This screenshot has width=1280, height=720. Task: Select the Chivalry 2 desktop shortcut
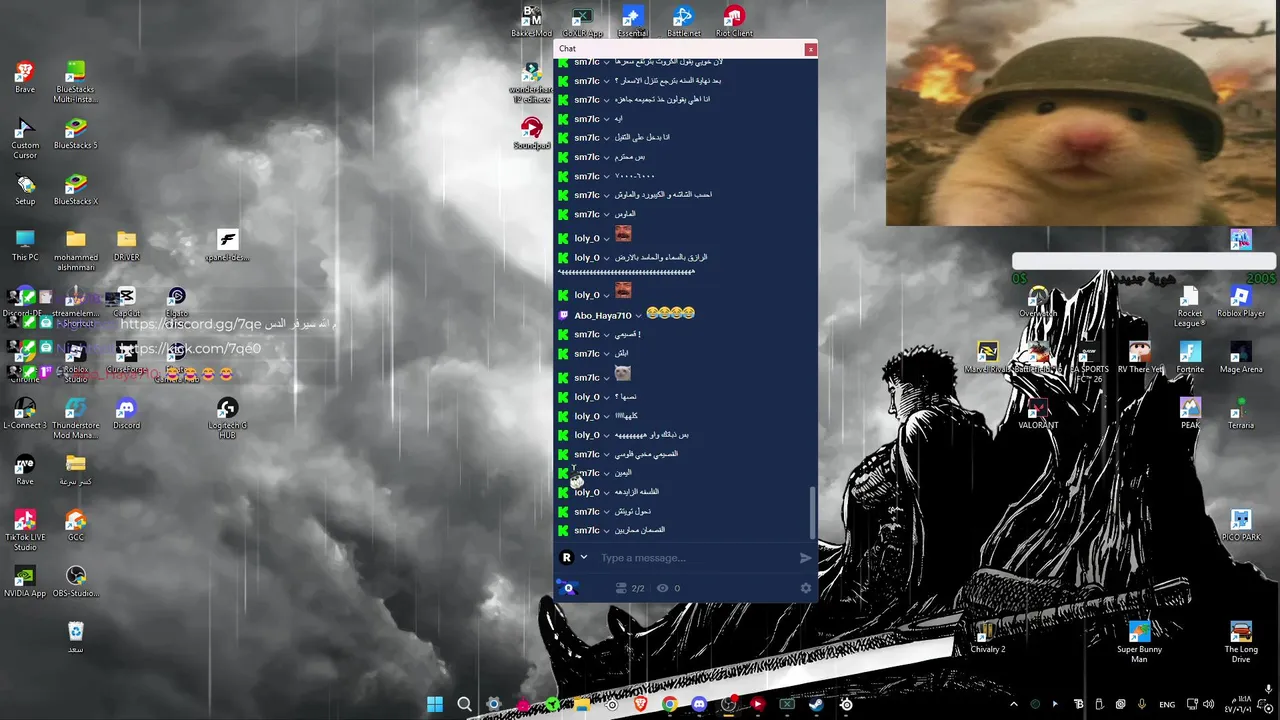pos(987,637)
